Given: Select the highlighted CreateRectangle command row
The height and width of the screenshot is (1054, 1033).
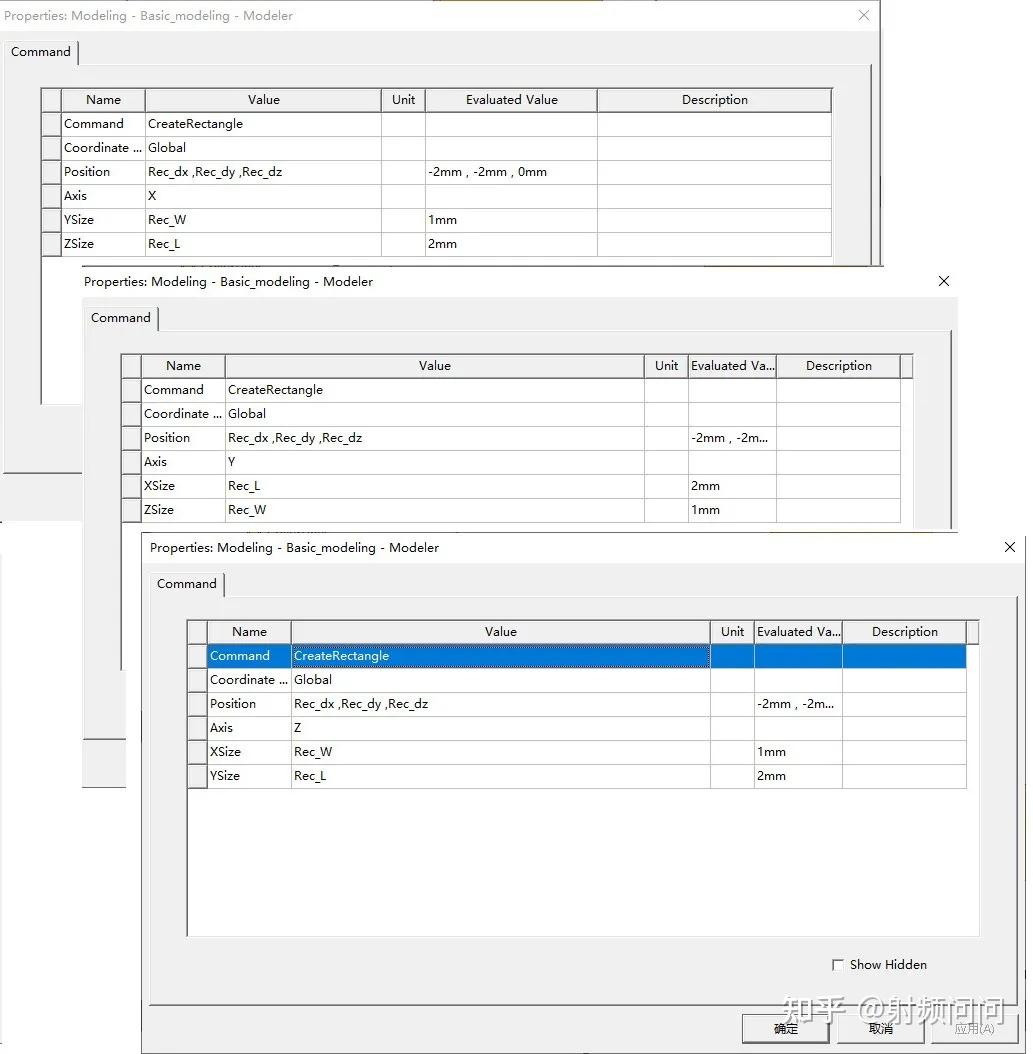Looking at the screenshot, I should point(586,656).
